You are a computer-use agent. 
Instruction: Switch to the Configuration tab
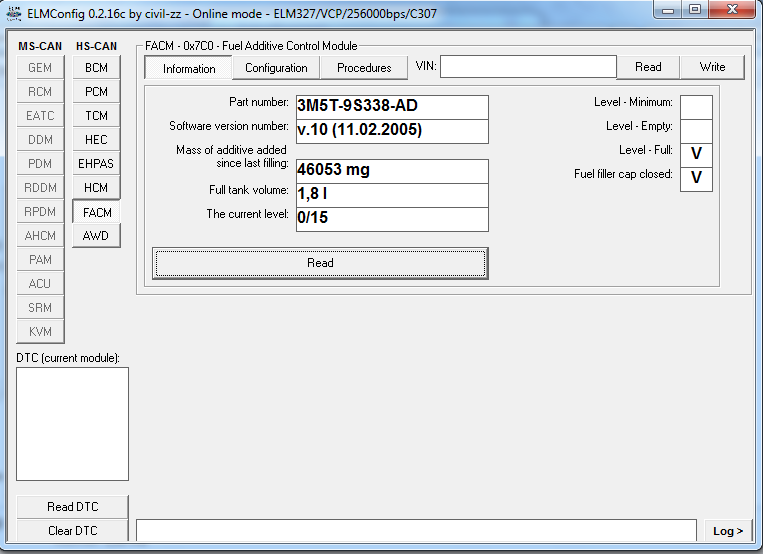point(276,68)
